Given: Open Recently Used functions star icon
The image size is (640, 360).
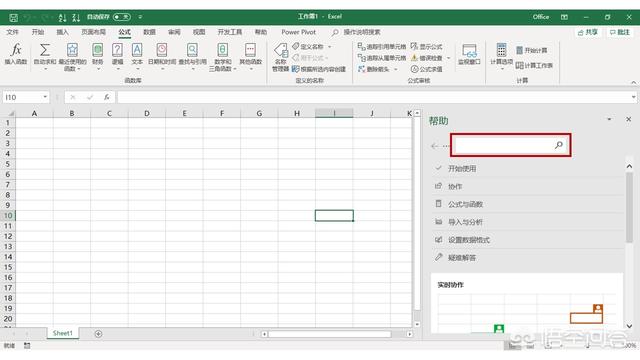Looking at the screenshot, I should tap(72, 50).
